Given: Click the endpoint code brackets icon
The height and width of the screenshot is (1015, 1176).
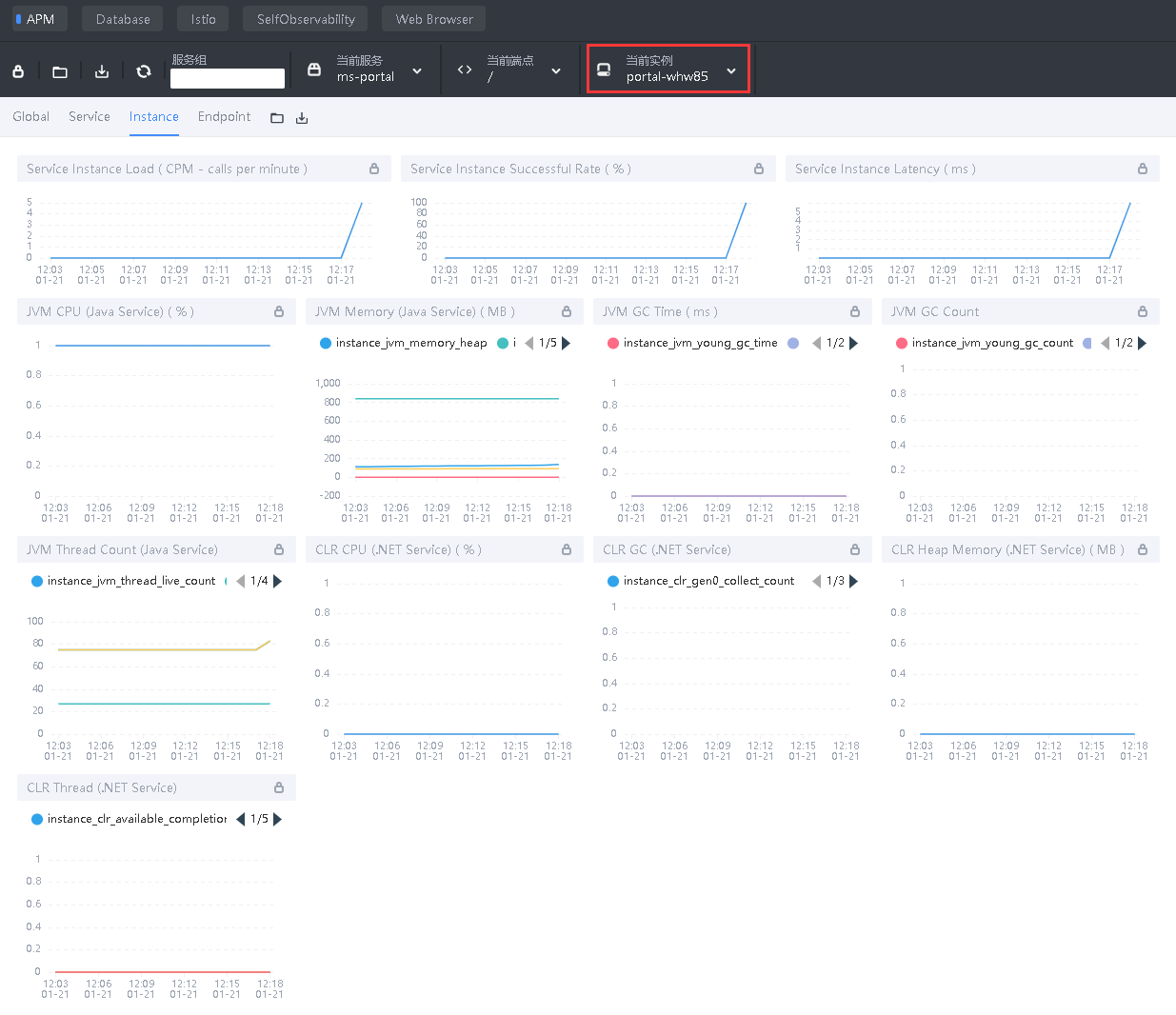Looking at the screenshot, I should [x=465, y=70].
